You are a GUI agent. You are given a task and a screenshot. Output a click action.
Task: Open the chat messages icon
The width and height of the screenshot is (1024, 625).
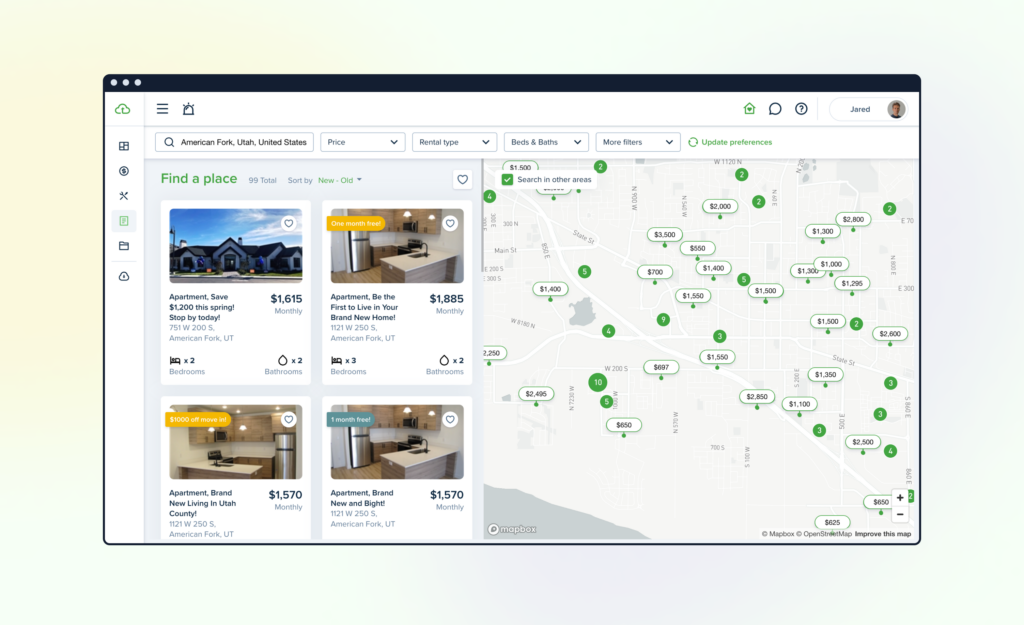click(775, 109)
